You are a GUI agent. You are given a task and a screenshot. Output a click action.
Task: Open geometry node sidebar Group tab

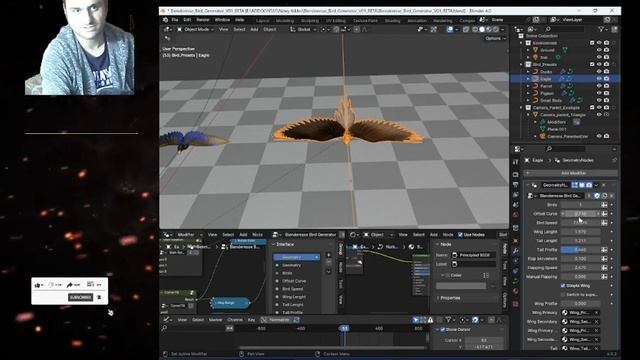point(341,248)
